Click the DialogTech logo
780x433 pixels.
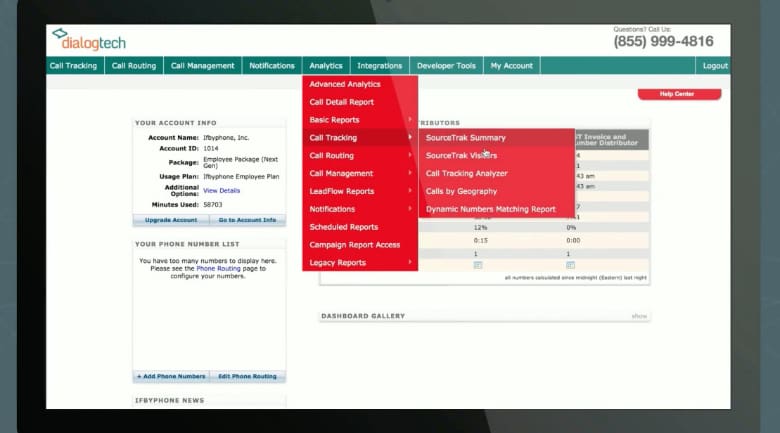click(x=90, y=40)
